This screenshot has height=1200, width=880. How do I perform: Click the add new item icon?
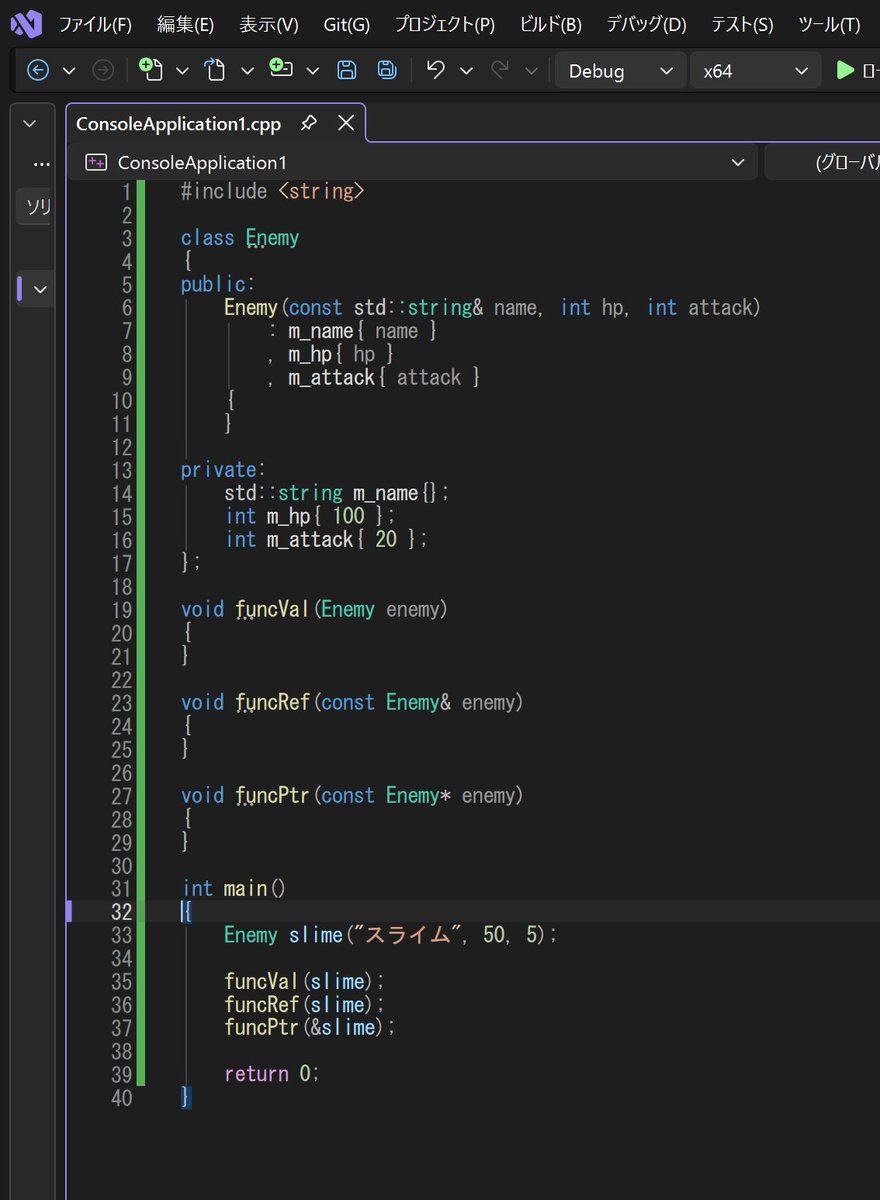pyautogui.click(x=281, y=69)
